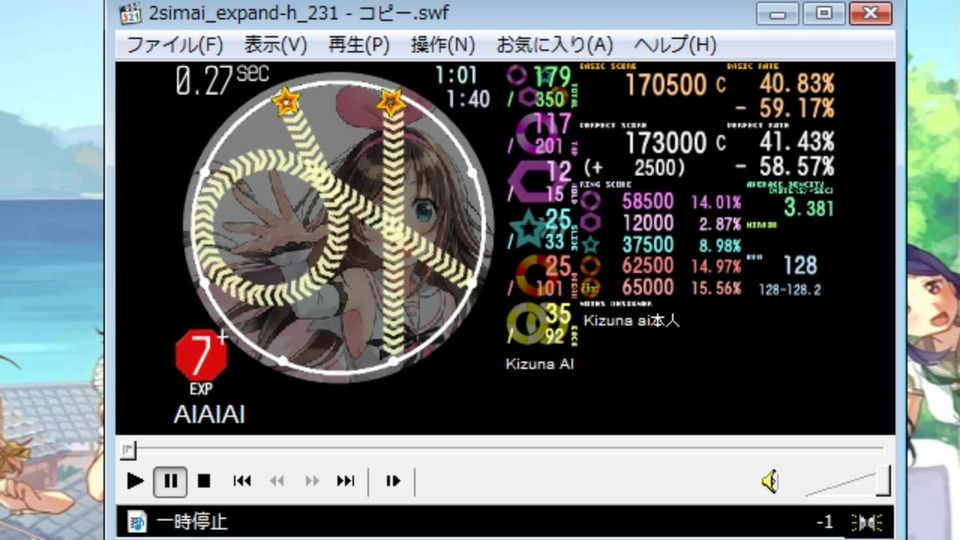Open the 操作(N) menu
The height and width of the screenshot is (540, 960).
coord(443,45)
